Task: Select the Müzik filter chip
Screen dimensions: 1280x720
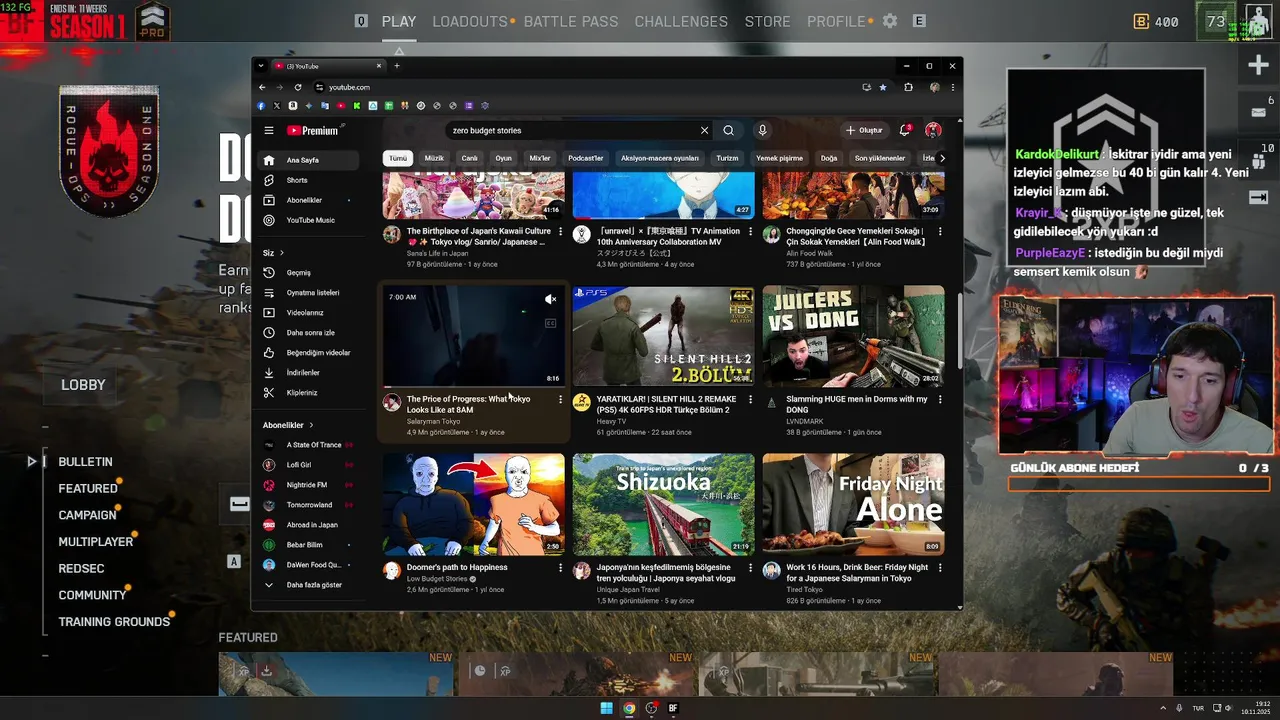Action: (x=434, y=158)
